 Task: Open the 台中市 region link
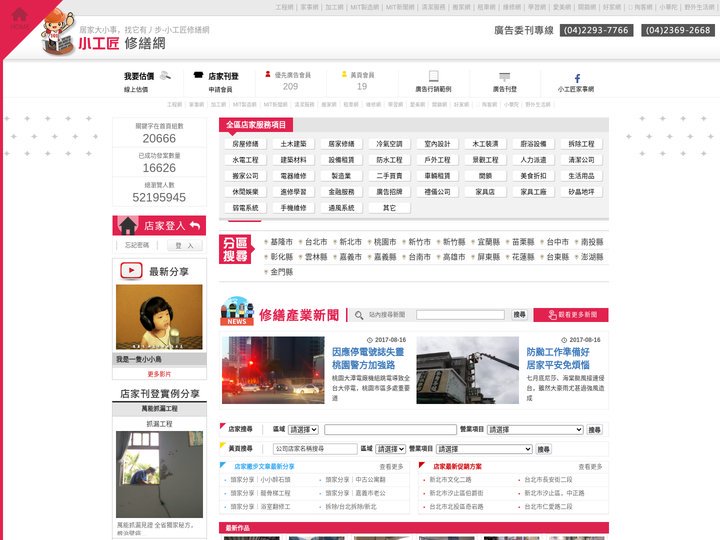tap(557, 242)
